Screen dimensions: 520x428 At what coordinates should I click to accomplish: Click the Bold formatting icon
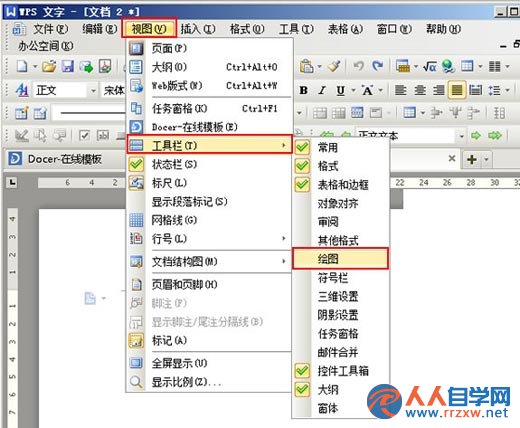[x=303, y=90]
